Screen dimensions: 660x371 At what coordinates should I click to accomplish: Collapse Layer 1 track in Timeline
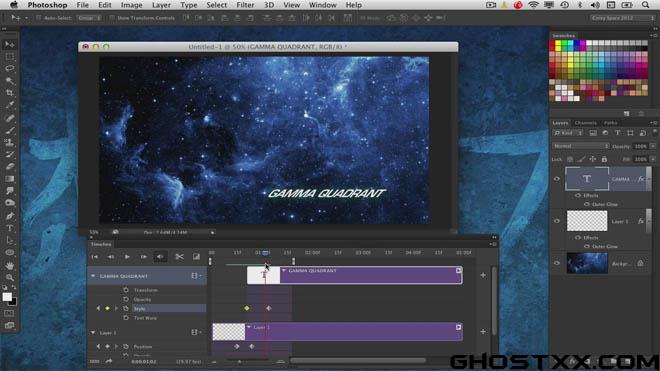[93, 333]
